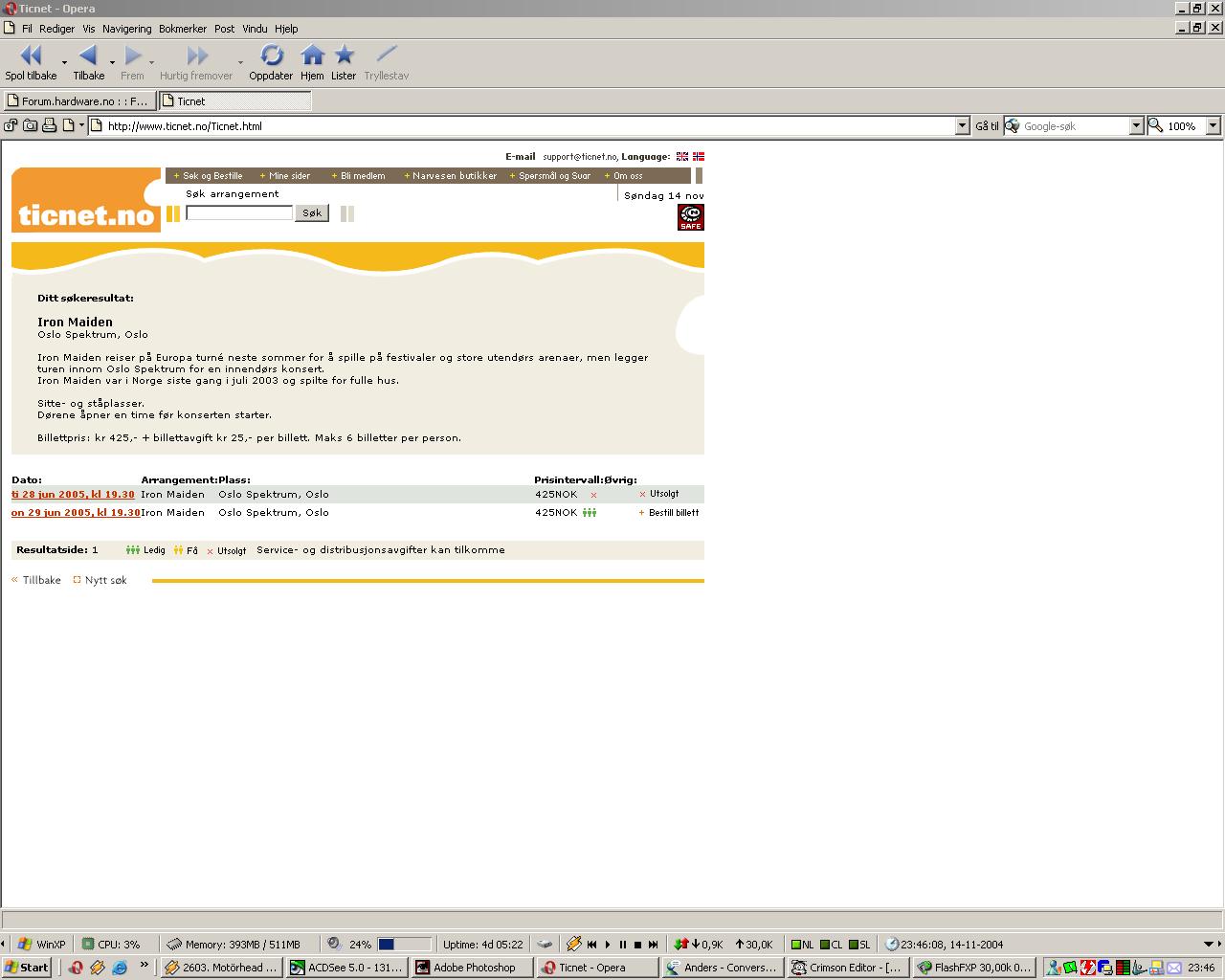
Task: Start a Nytt søk
Action: [100, 580]
